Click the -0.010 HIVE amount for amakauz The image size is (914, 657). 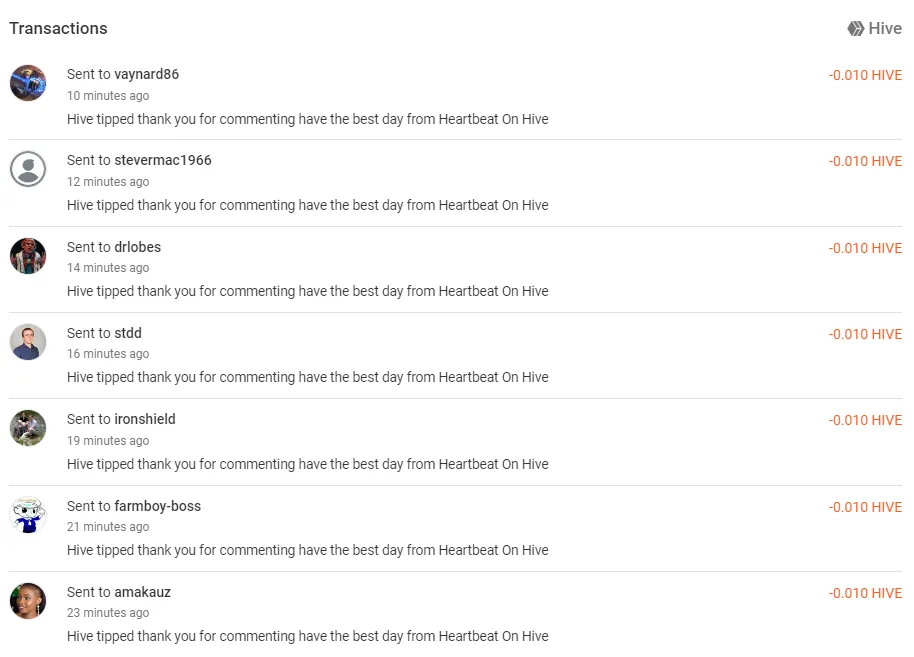(865, 593)
